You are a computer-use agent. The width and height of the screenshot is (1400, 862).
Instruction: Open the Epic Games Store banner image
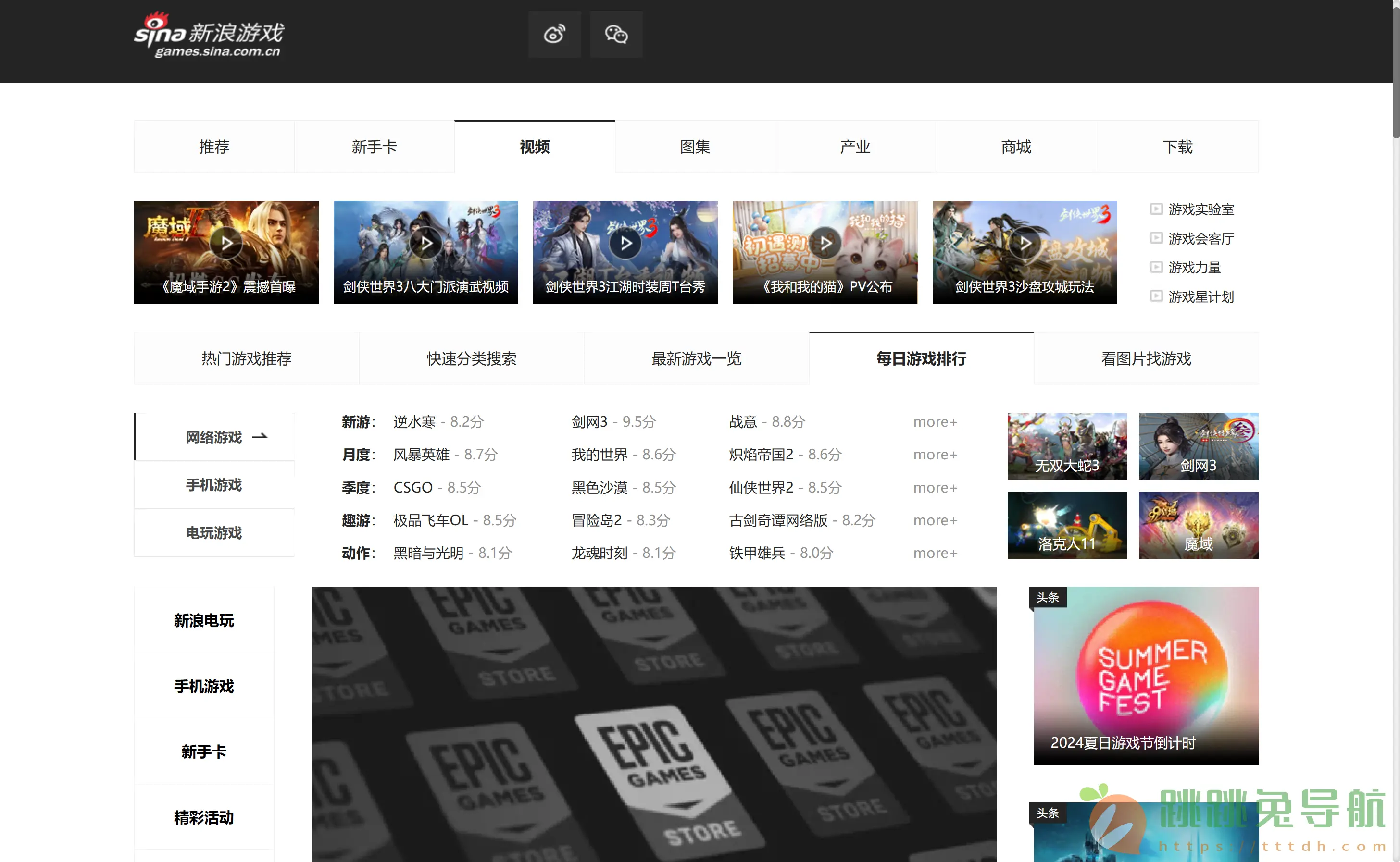pos(654,724)
